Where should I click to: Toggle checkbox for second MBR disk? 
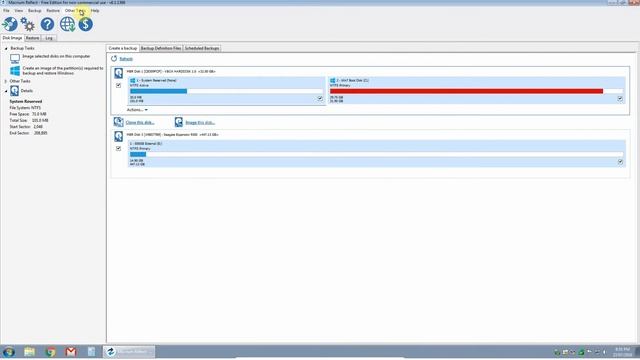click(x=118, y=149)
